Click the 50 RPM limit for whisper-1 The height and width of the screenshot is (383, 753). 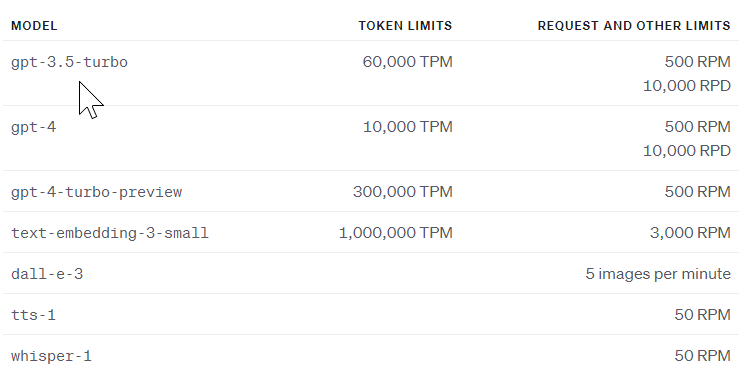pyautogui.click(x=703, y=356)
